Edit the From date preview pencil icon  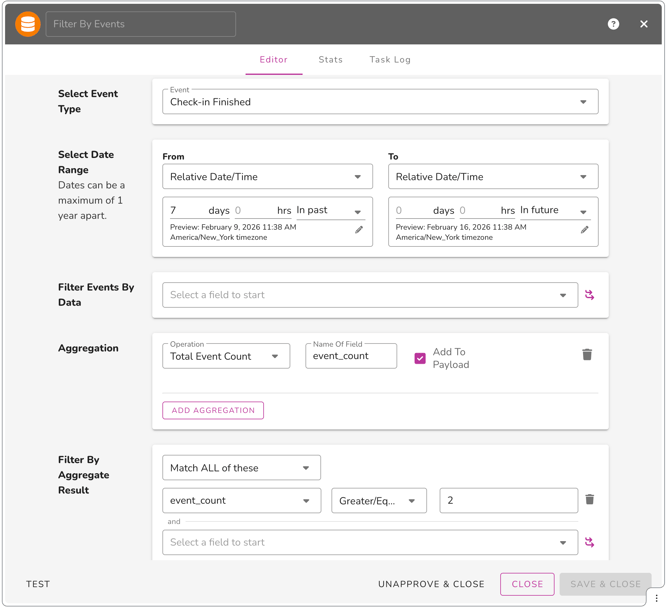point(359,230)
